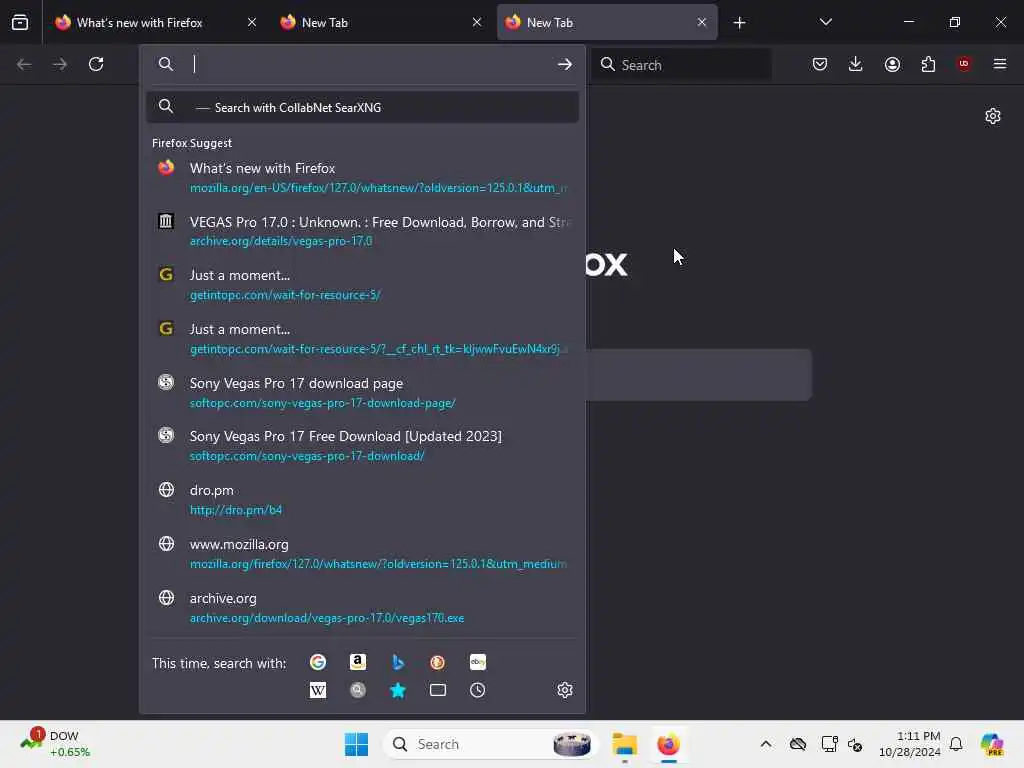This screenshot has height=768, width=1024.
Task: Open the Downloads panel
Action: pos(856,64)
